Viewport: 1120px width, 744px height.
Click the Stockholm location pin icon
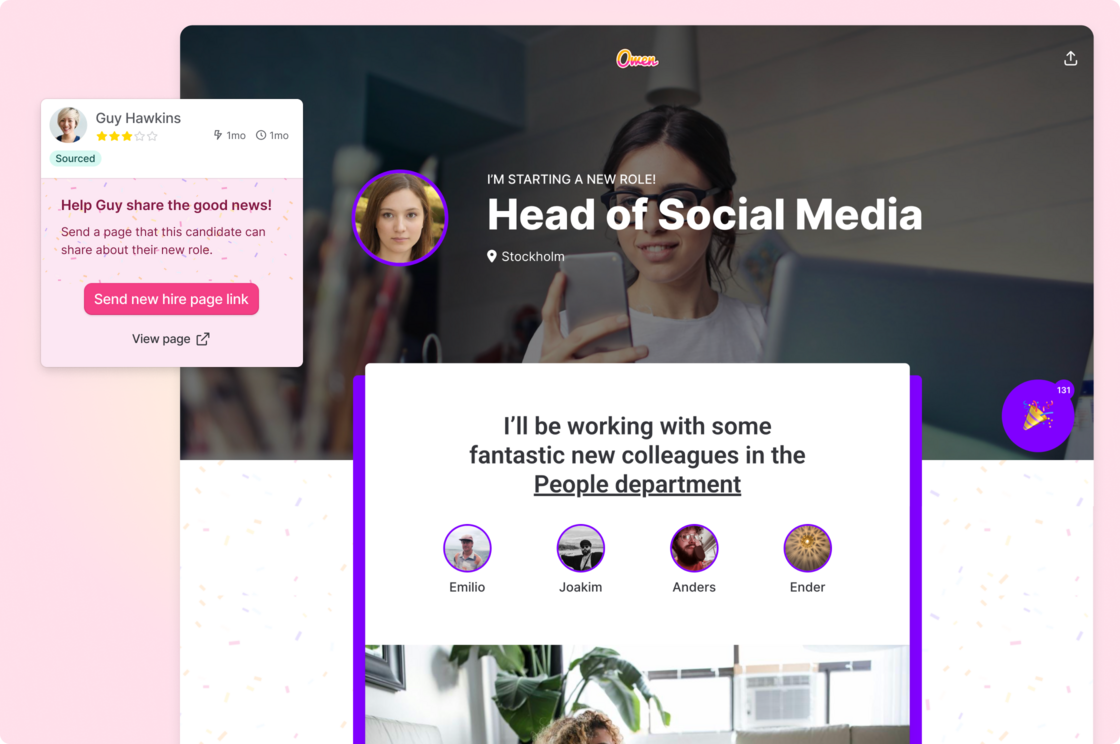(491, 256)
